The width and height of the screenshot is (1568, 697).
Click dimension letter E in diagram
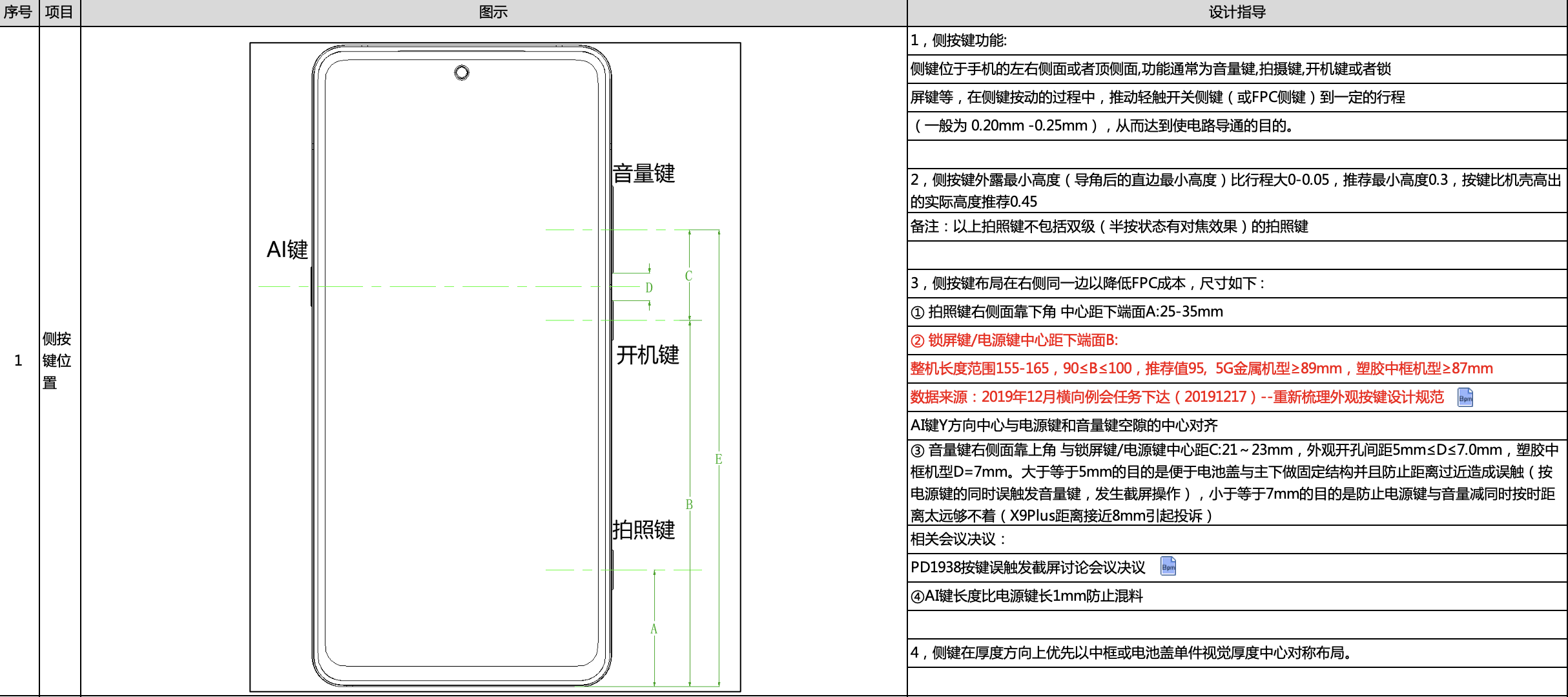click(x=718, y=459)
